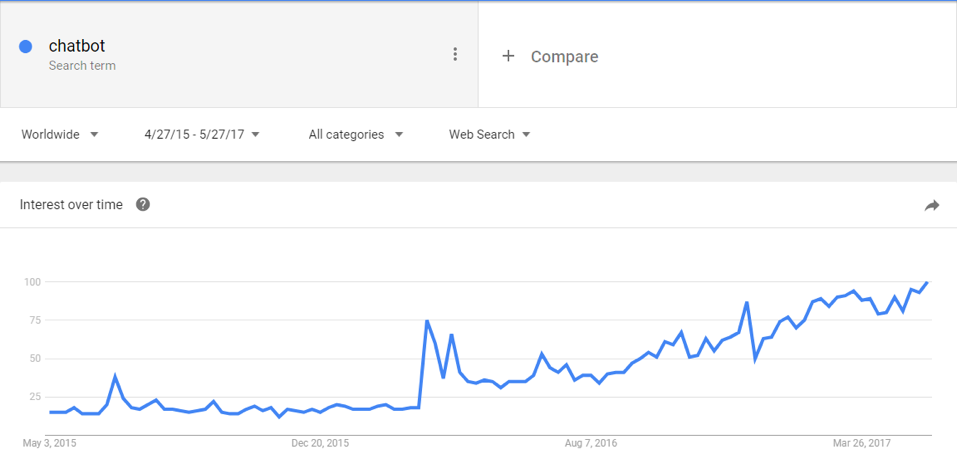Viewport: 957px width, 469px height.
Task: Click the chatbot search term text
Action: point(77,46)
